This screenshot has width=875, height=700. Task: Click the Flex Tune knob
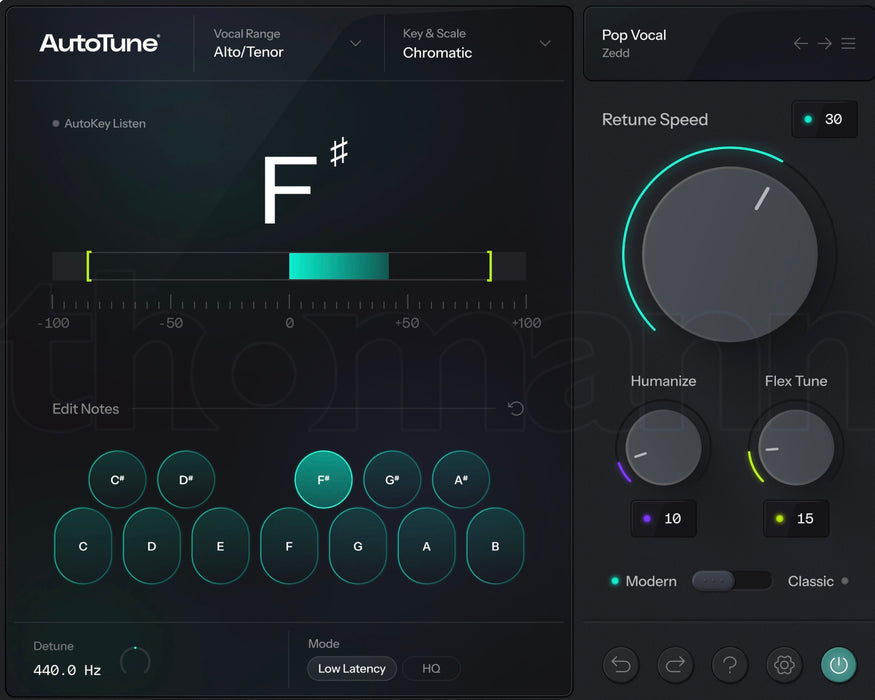pos(796,447)
